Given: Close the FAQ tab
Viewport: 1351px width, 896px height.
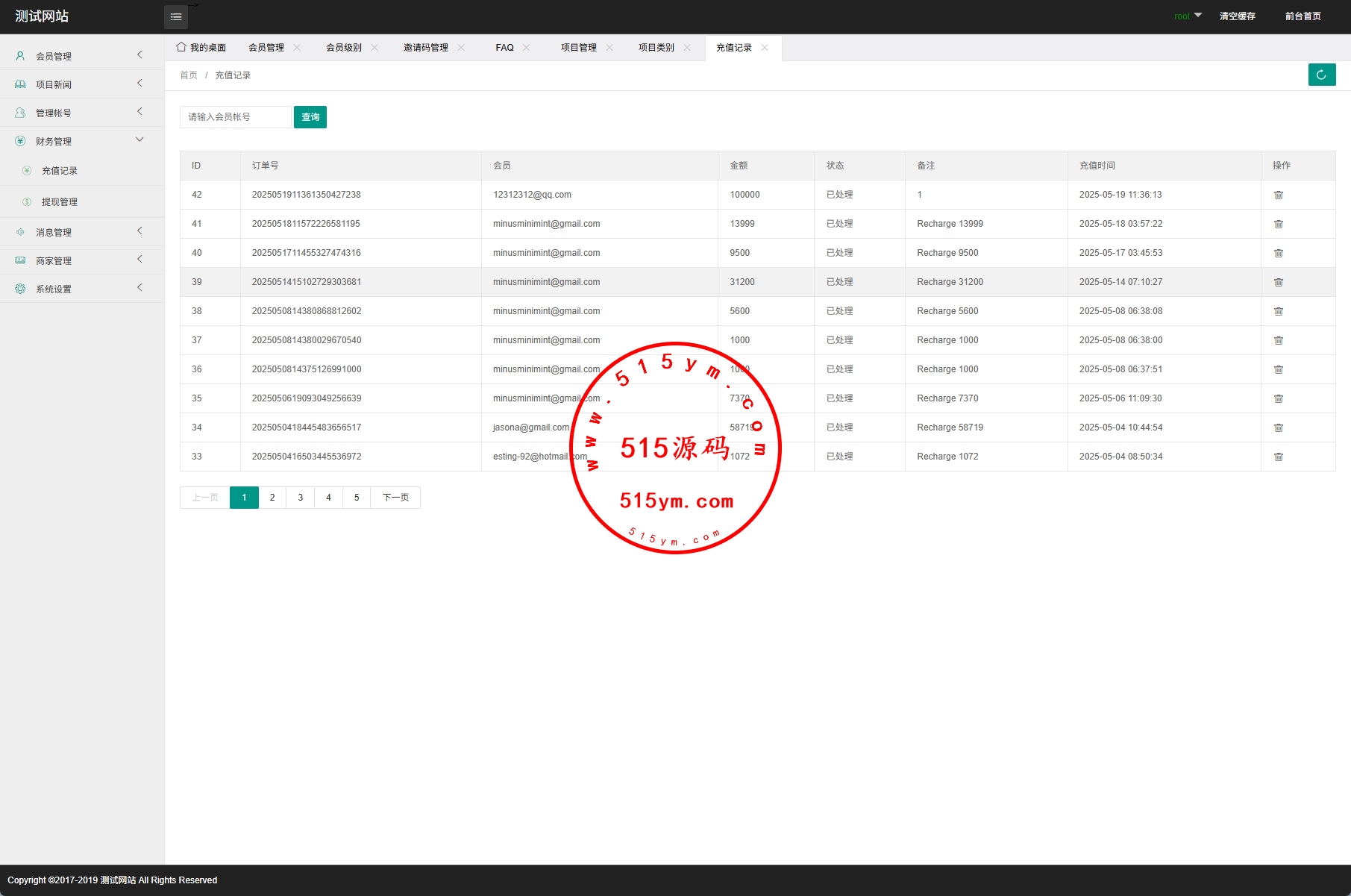Looking at the screenshot, I should [527, 47].
